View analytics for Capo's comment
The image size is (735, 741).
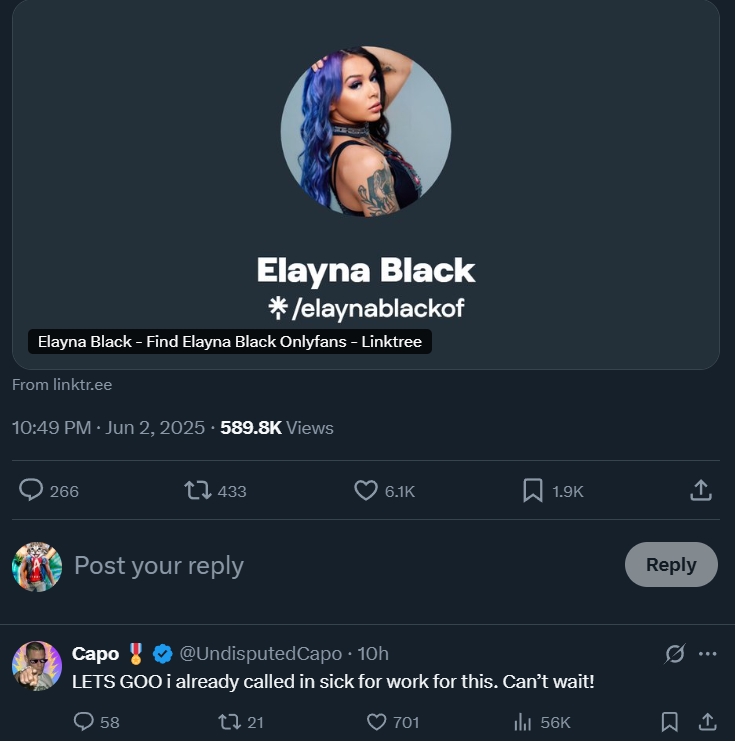point(521,721)
